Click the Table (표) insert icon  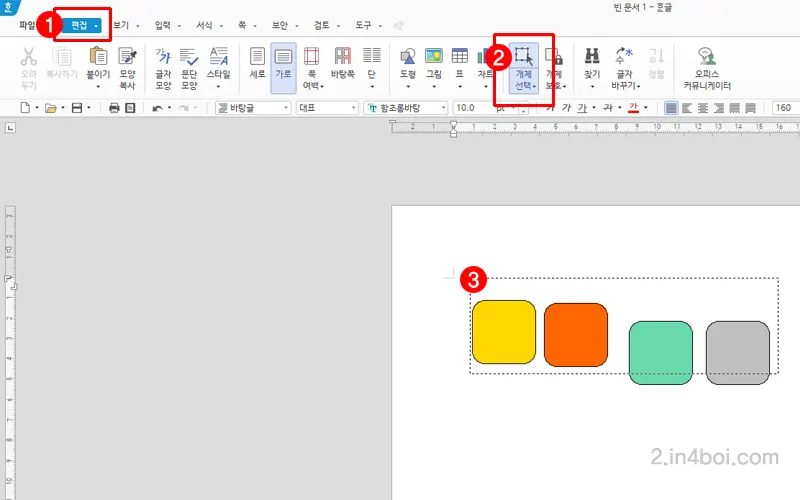click(x=460, y=56)
